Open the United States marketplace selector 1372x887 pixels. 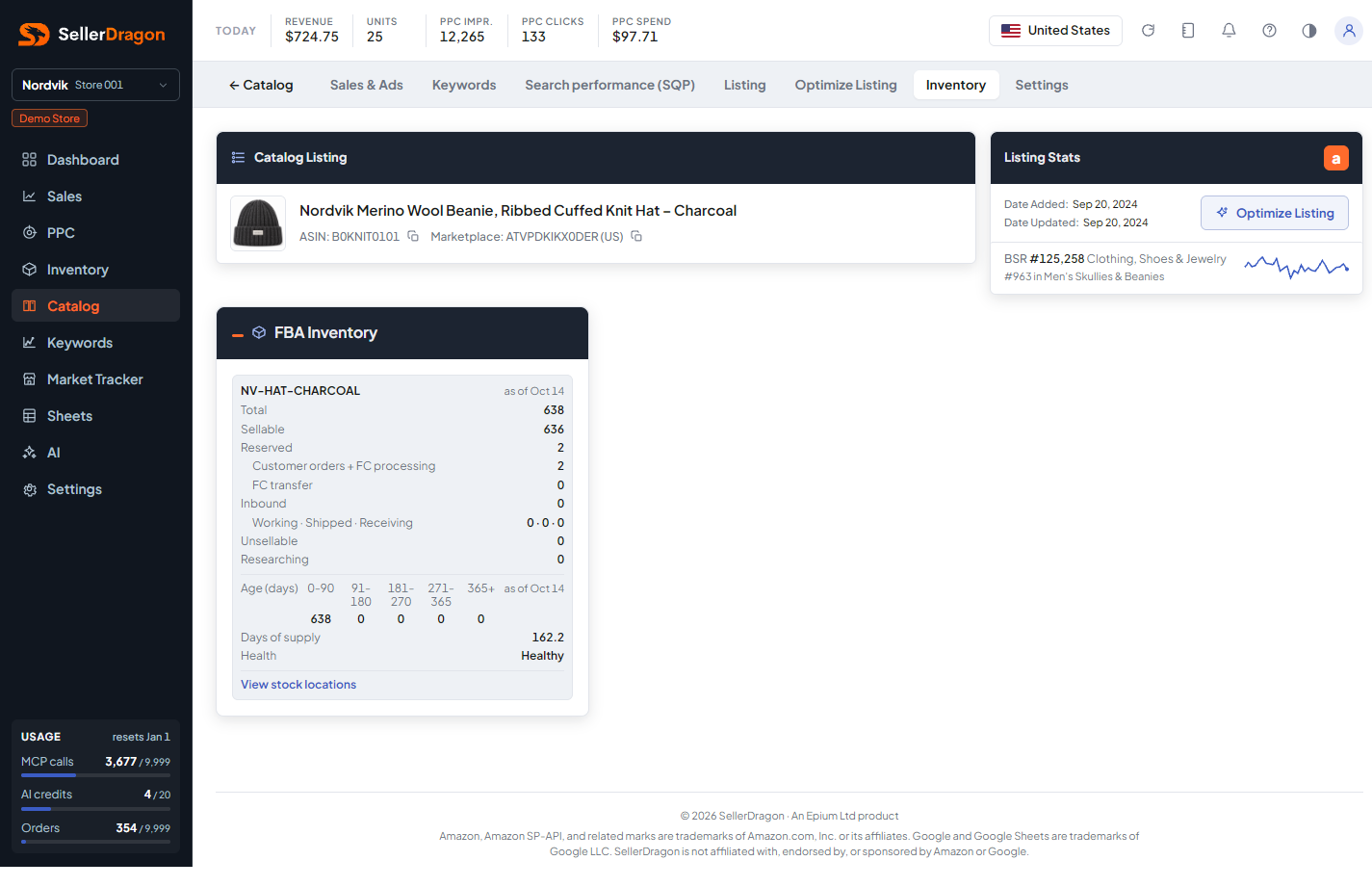tap(1055, 31)
